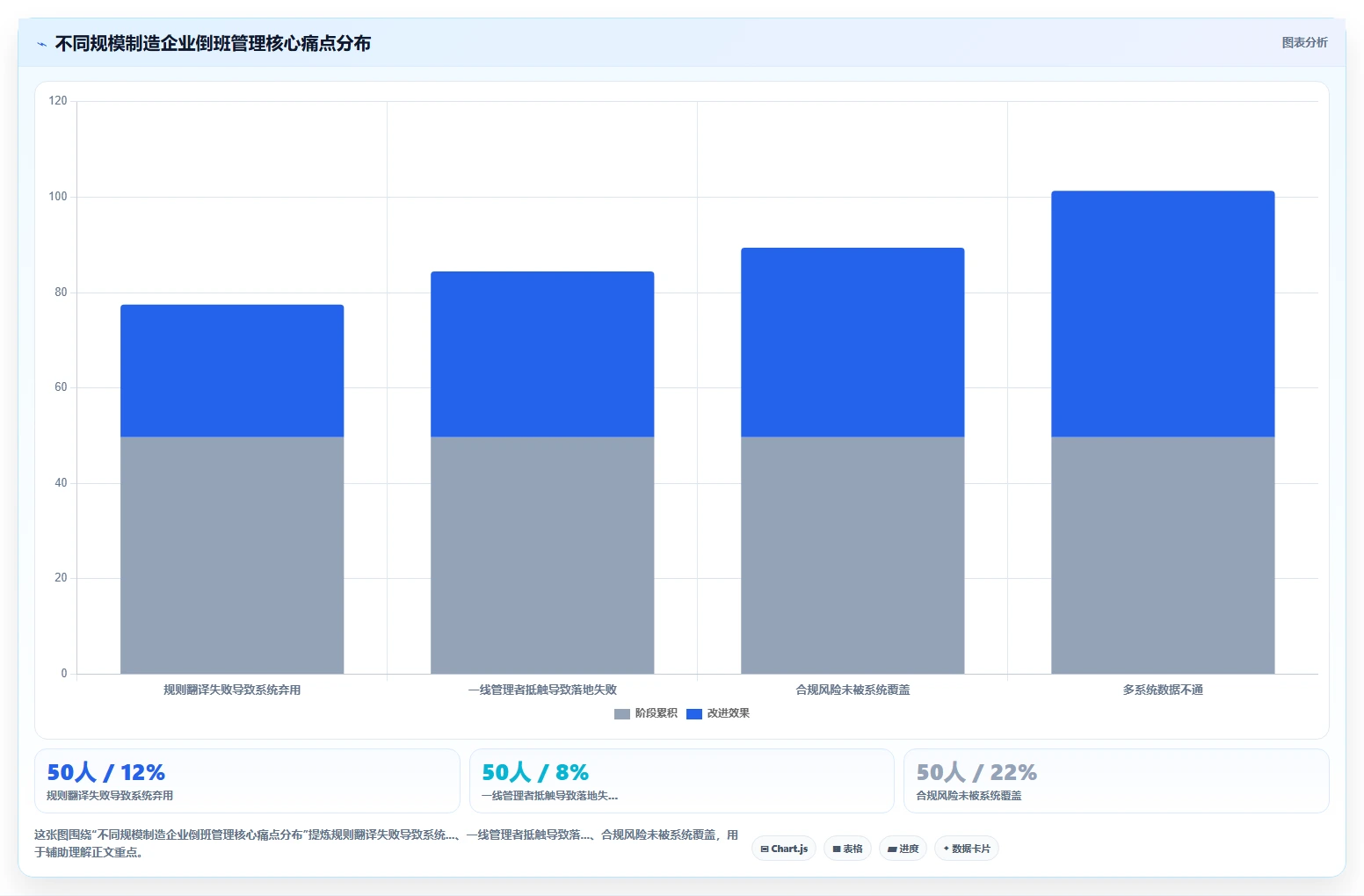This screenshot has height=896, width=1364.
Task: Click the stat value 50人 / 22%
Action: tap(976, 772)
